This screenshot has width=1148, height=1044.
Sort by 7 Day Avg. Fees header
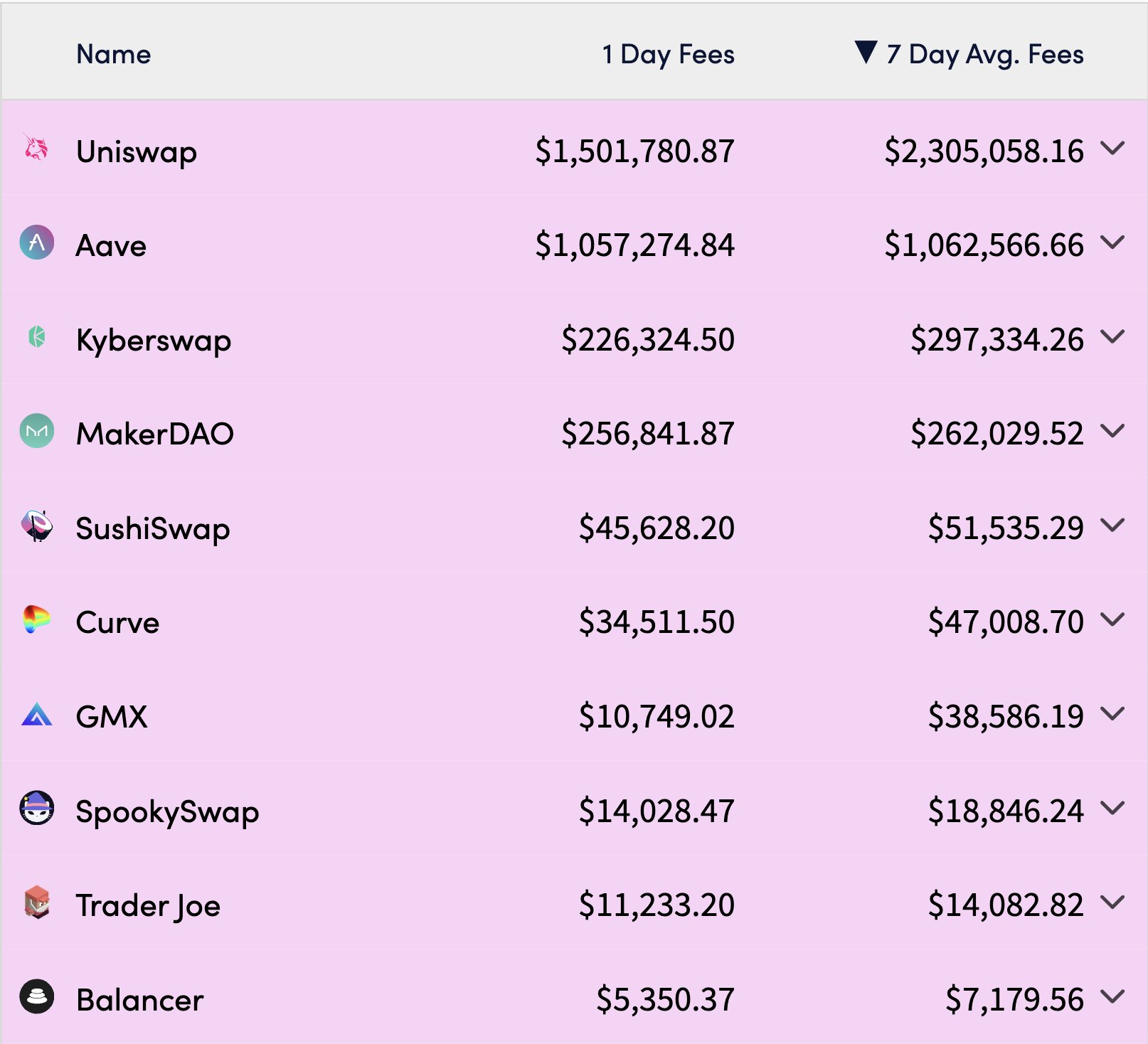click(x=984, y=54)
